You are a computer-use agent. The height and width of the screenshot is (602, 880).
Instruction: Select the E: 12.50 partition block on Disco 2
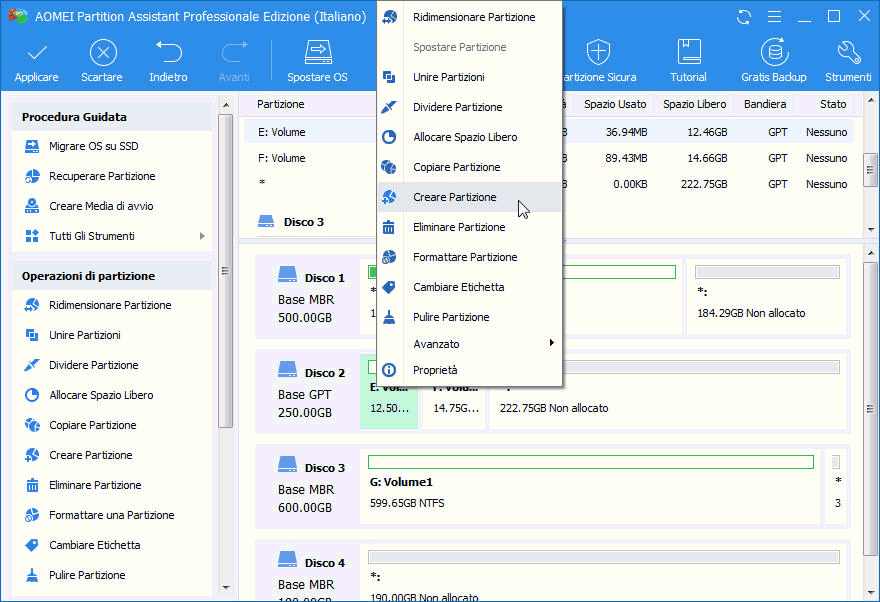tap(389, 391)
